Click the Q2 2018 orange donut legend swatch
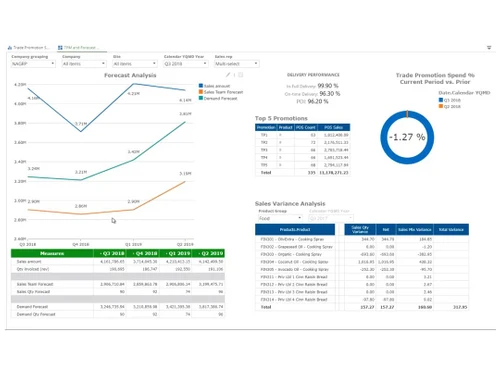The height and width of the screenshot is (375, 500). click(x=441, y=106)
